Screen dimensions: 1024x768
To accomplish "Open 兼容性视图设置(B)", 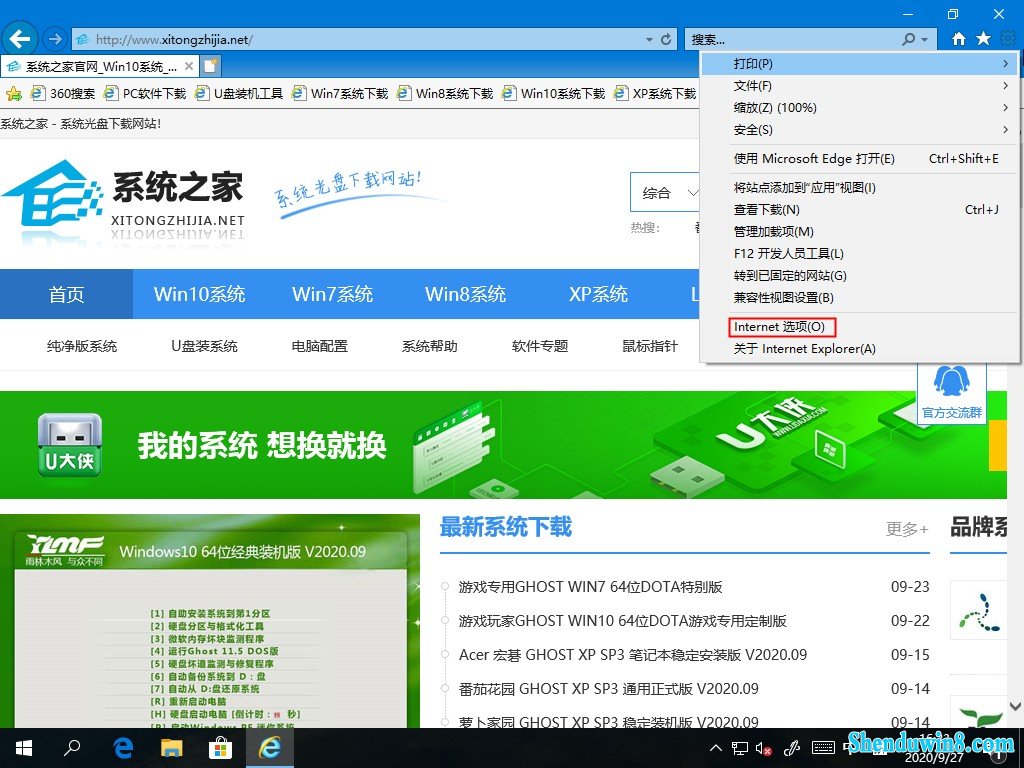I will click(x=859, y=298).
